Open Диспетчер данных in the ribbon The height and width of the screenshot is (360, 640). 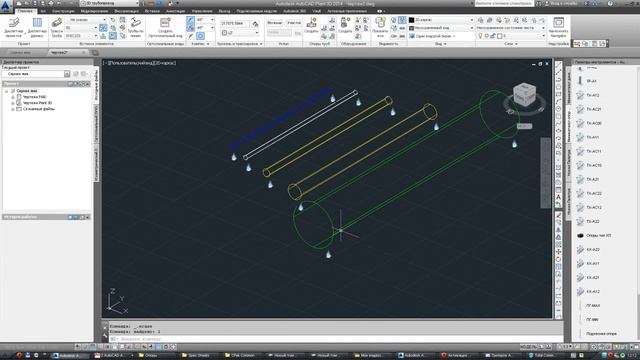[37, 28]
